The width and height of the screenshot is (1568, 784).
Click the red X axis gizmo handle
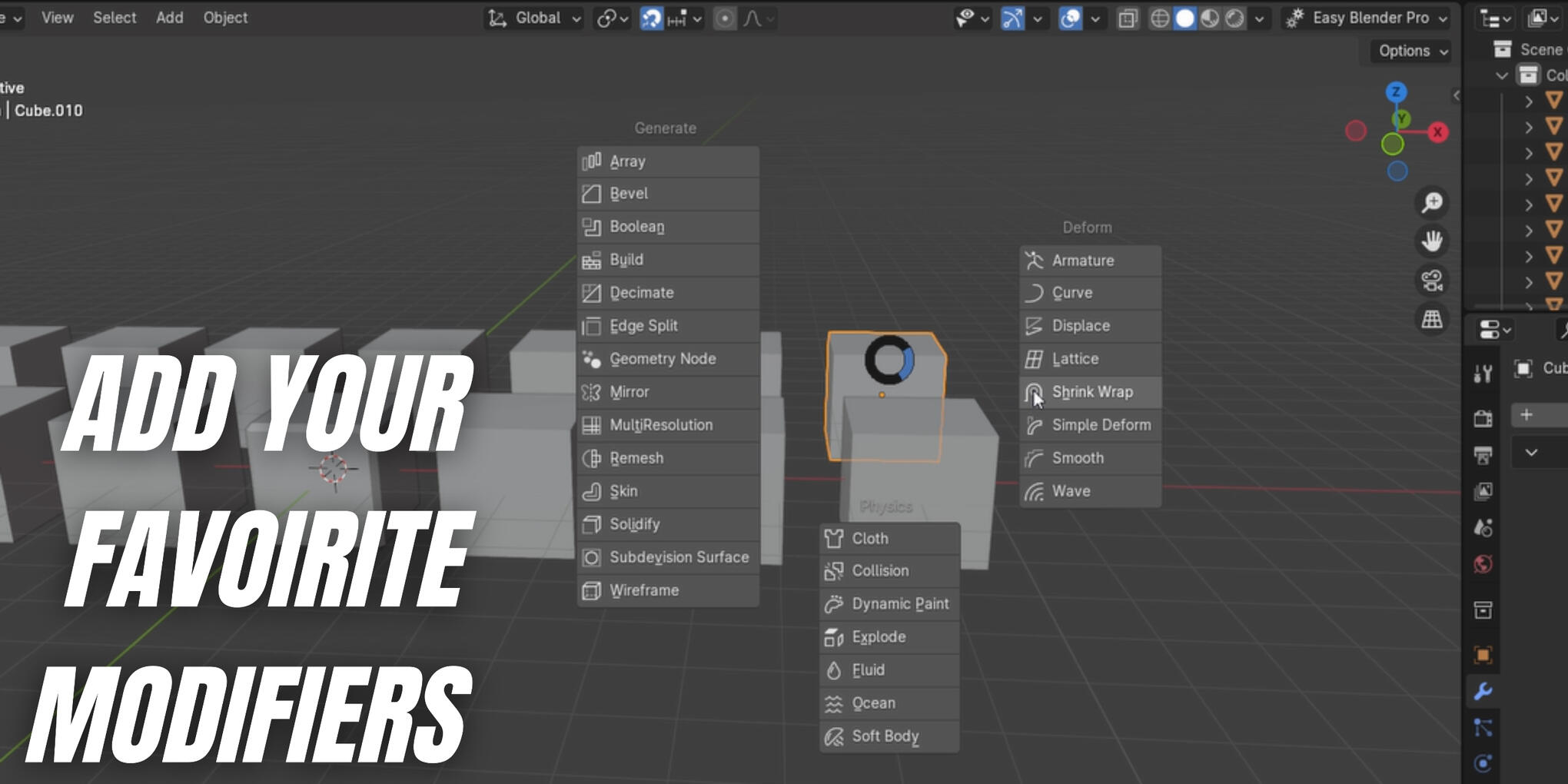(x=1437, y=132)
